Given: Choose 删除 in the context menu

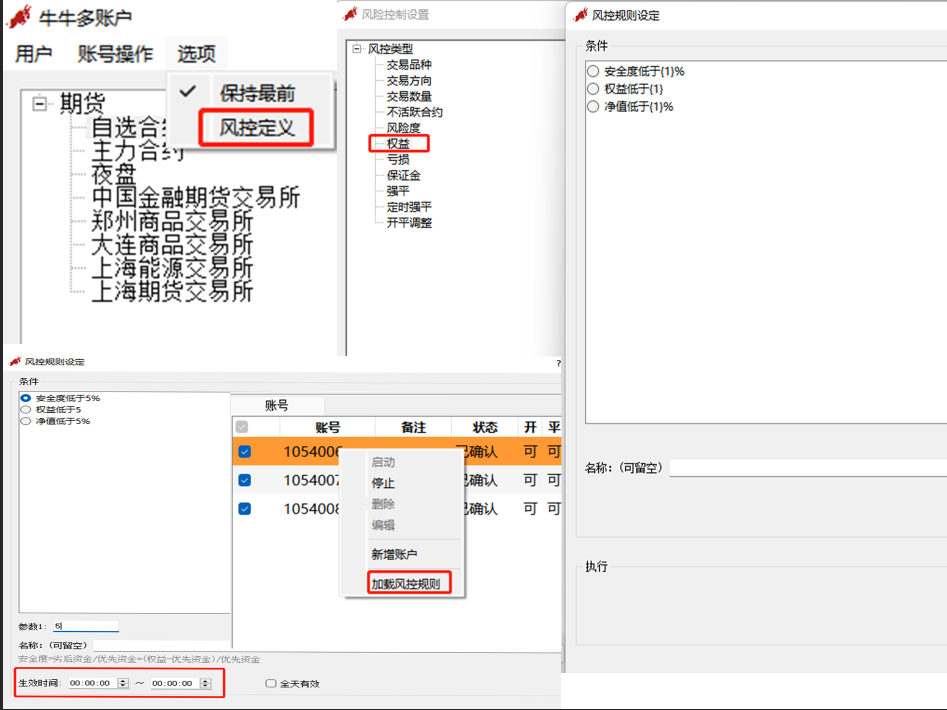Looking at the screenshot, I should (383, 504).
